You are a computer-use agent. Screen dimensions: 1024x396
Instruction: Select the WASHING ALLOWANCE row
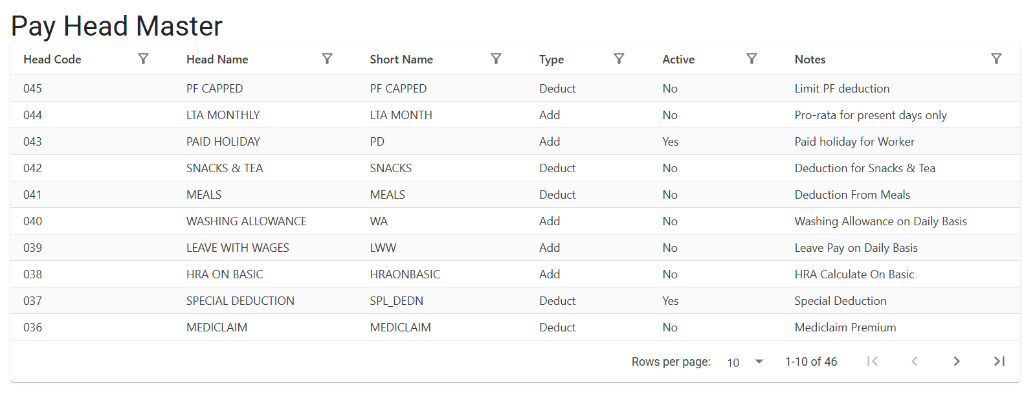click(515, 221)
